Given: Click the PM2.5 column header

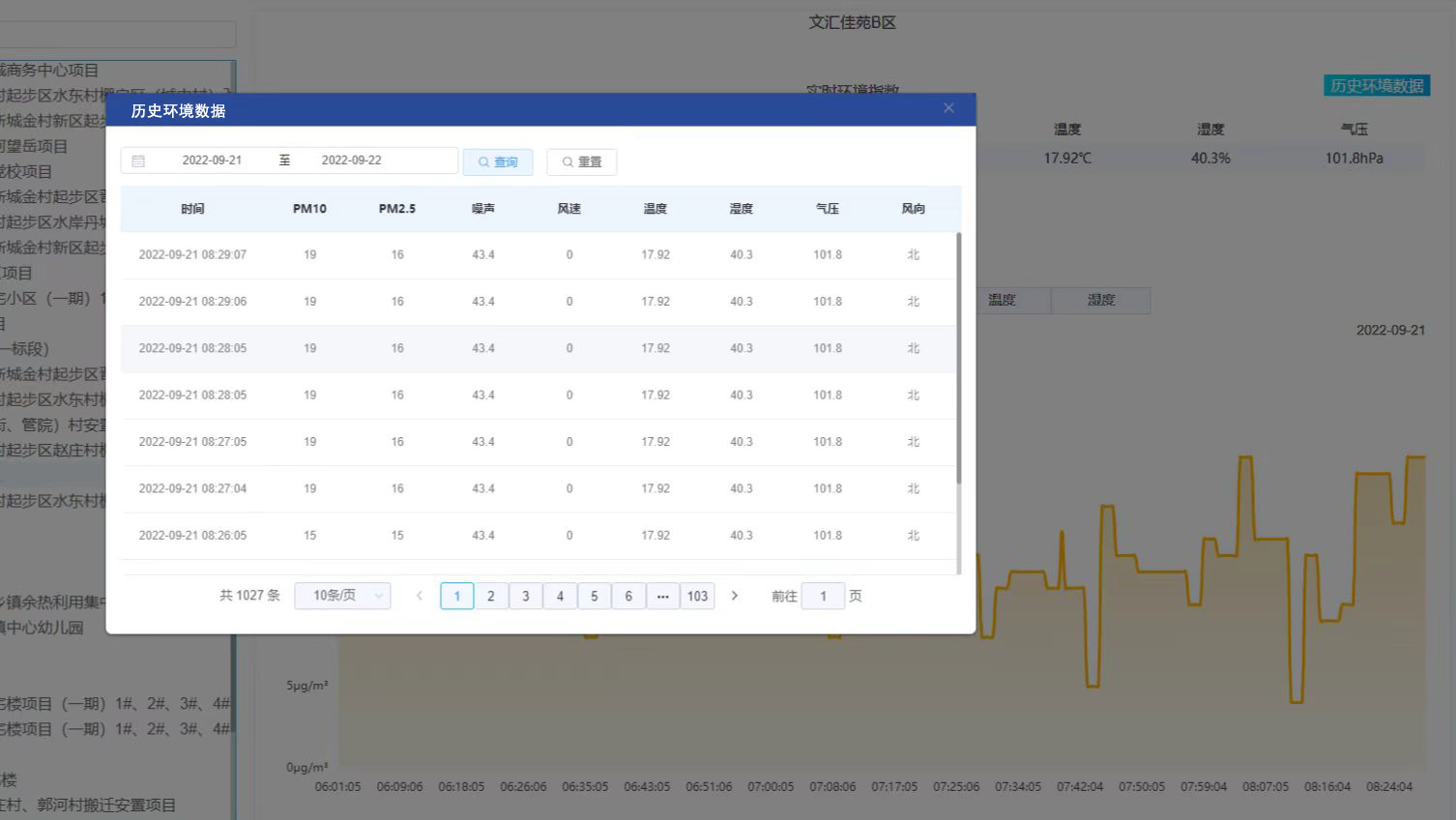Looking at the screenshot, I should click(397, 209).
